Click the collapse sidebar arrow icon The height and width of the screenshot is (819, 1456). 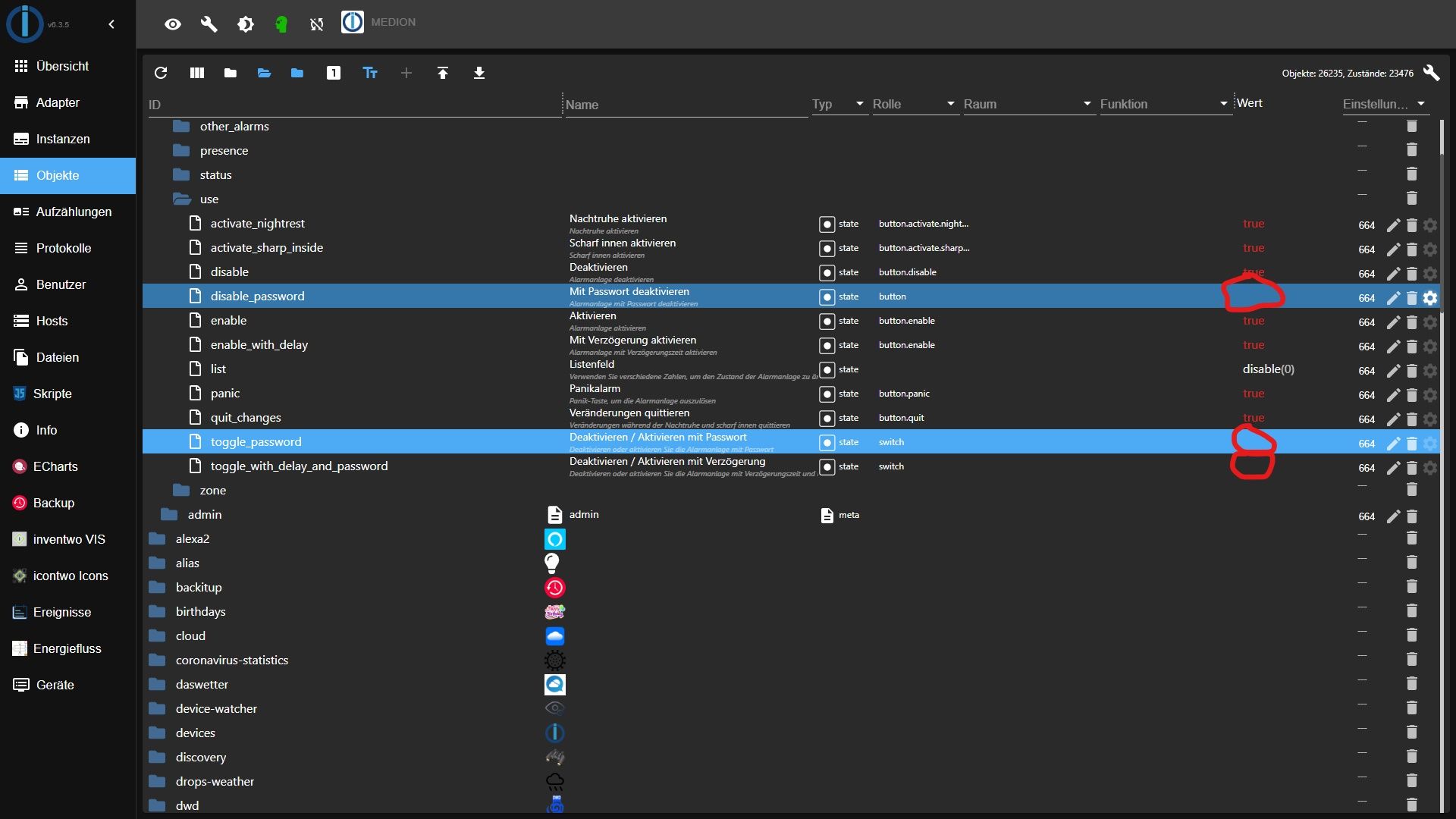click(111, 22)
